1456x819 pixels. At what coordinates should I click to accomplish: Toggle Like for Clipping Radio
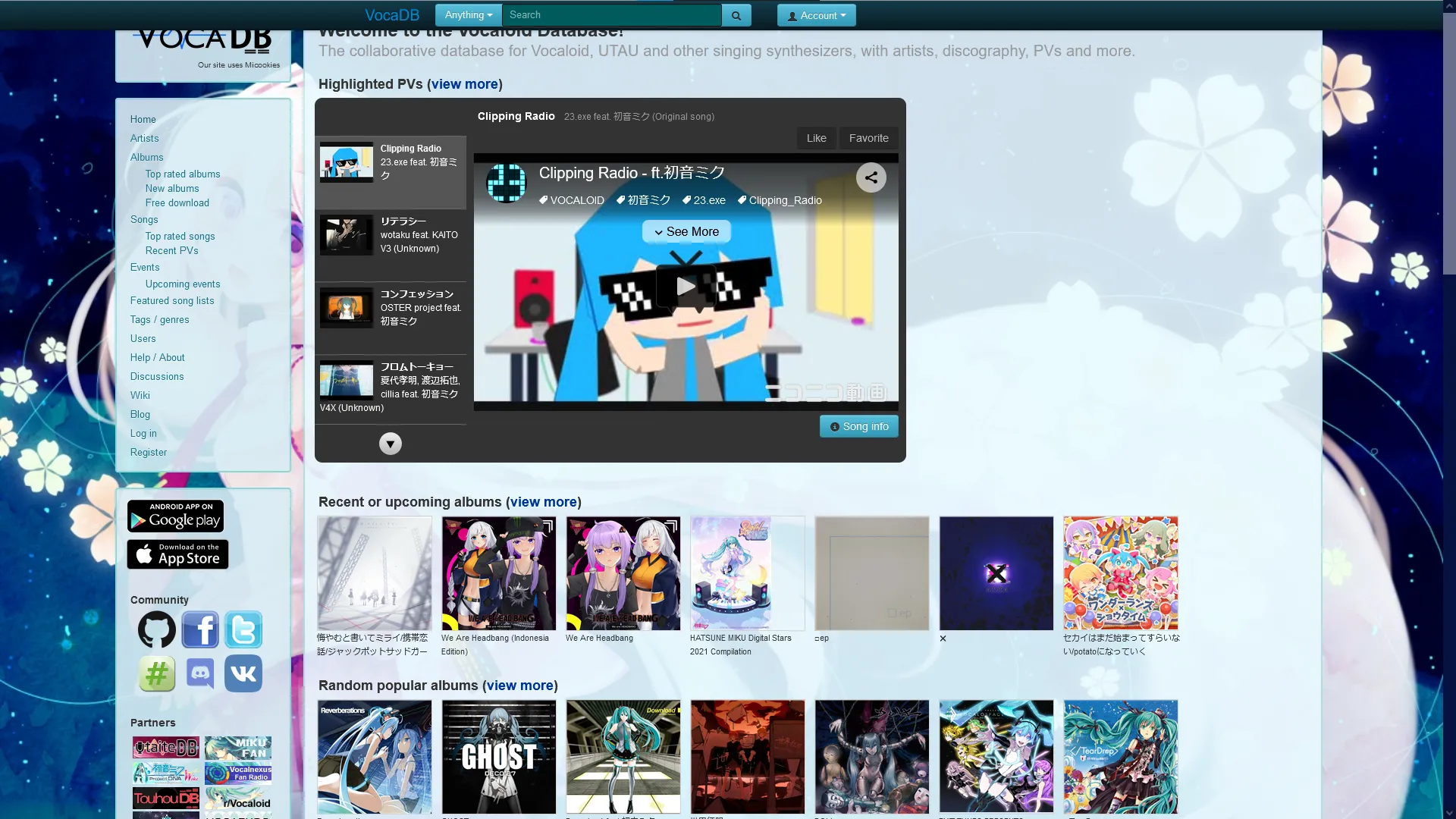pos(816,138)
